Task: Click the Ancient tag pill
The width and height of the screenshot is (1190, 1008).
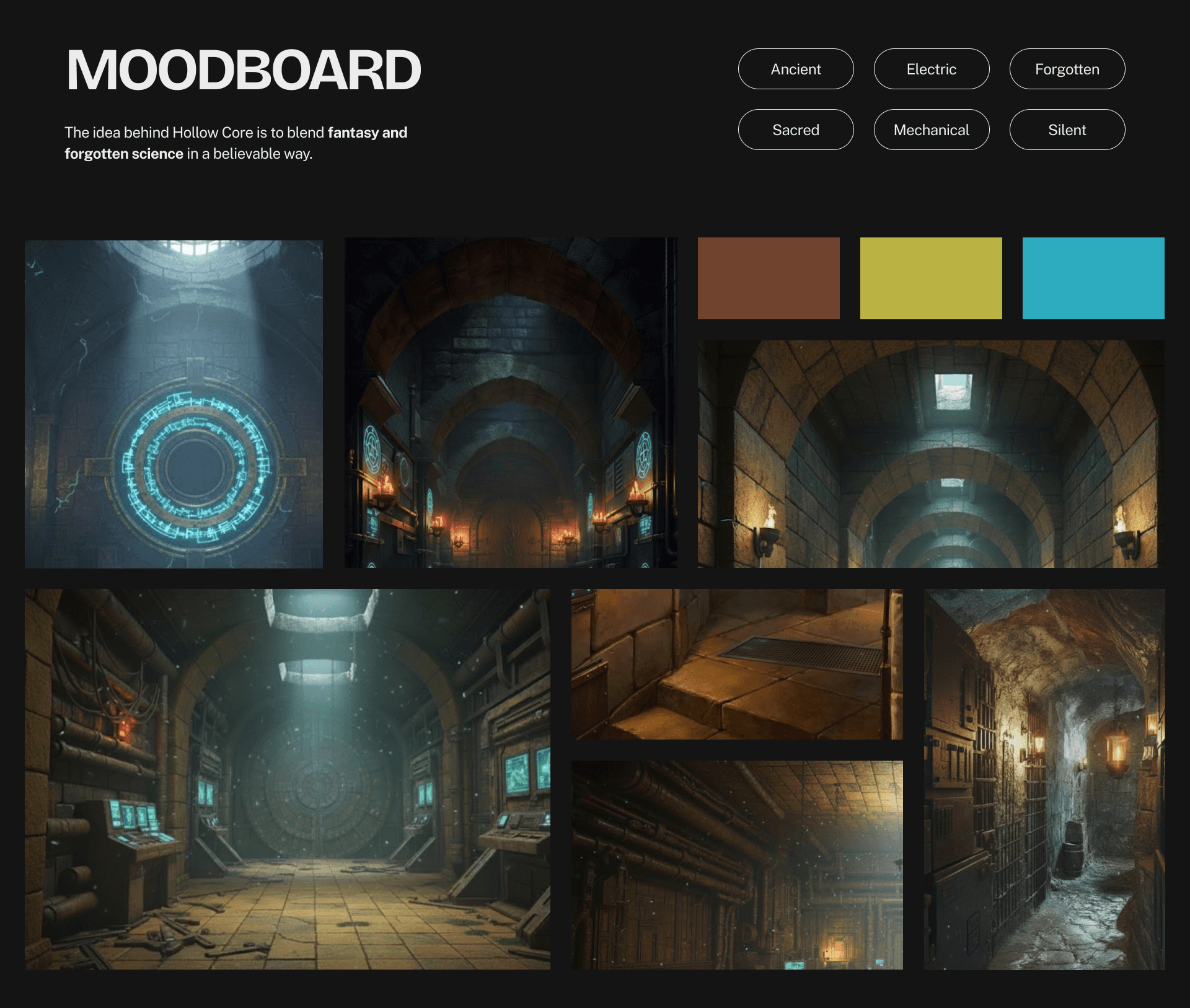Action: (795, 69)
